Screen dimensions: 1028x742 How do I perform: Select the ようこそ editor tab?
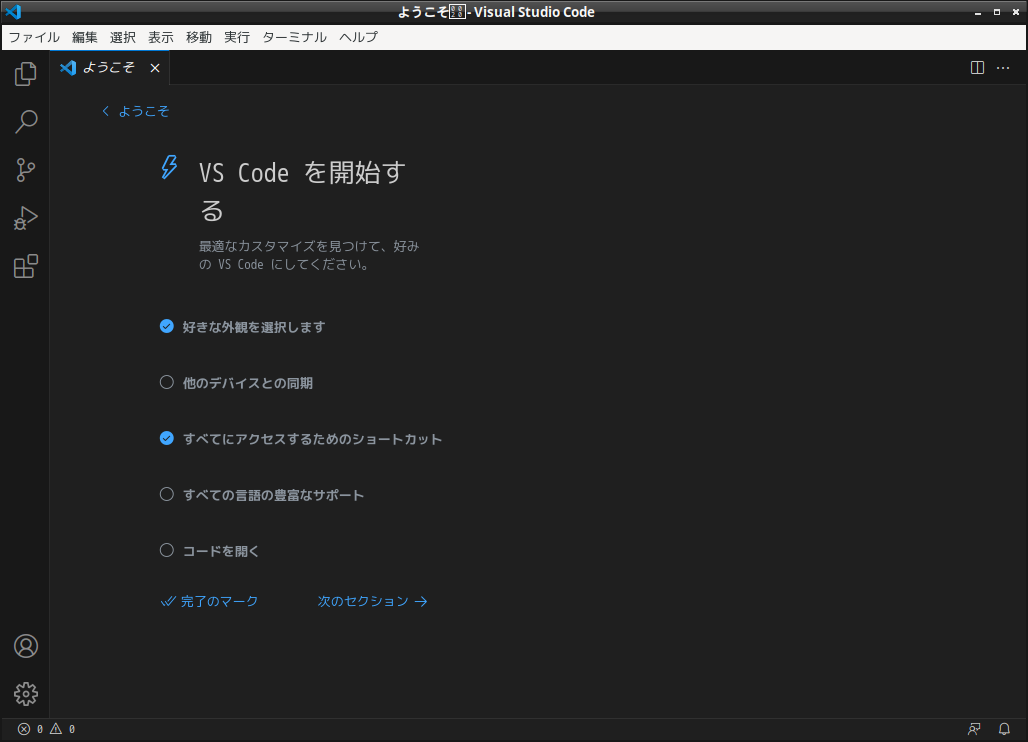pyautogui.click(x=109, y=68)
